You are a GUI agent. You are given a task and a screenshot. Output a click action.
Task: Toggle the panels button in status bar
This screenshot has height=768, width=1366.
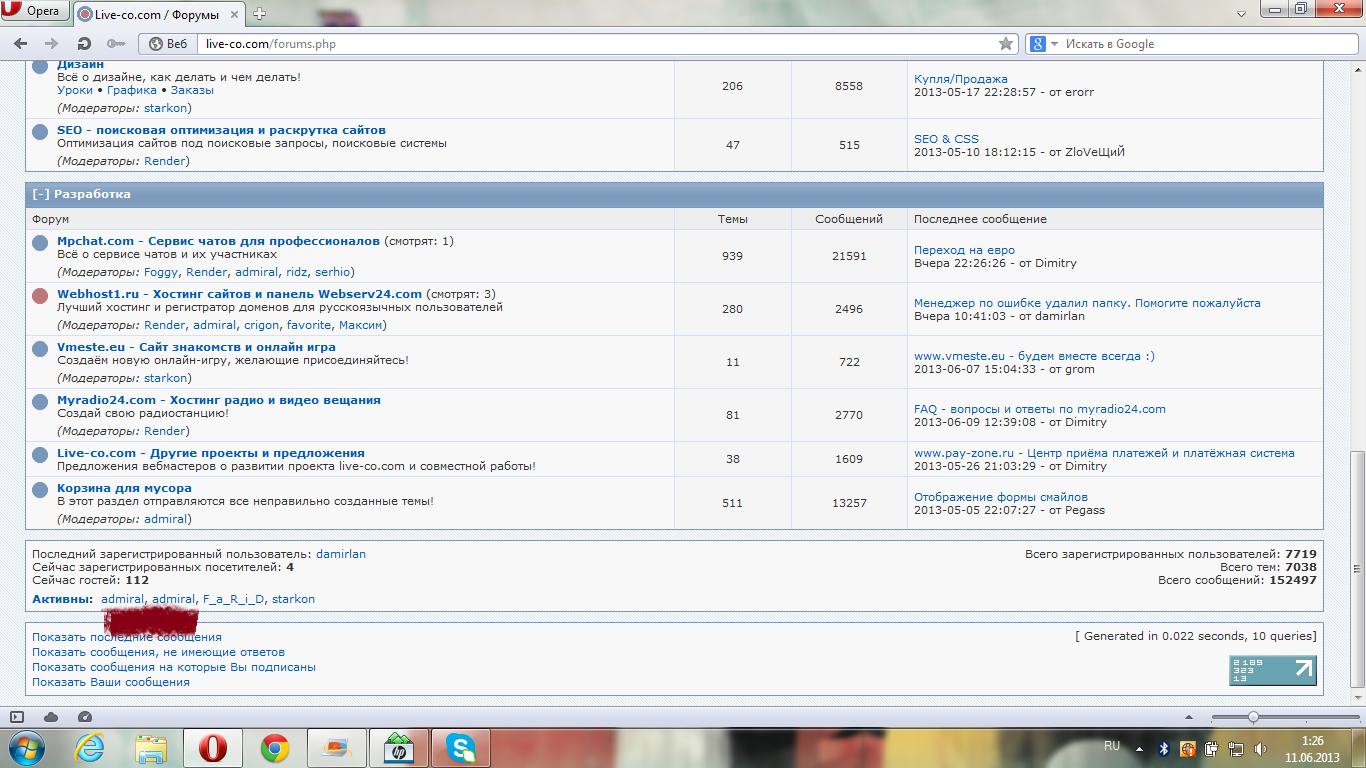coord(17,717)
